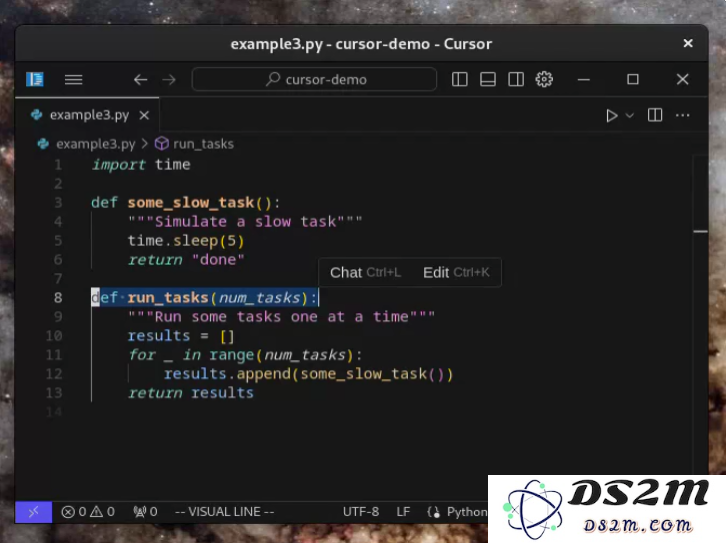Change the LF end-of-line sequence
The image size is (726, 543).
click(403, 512)
